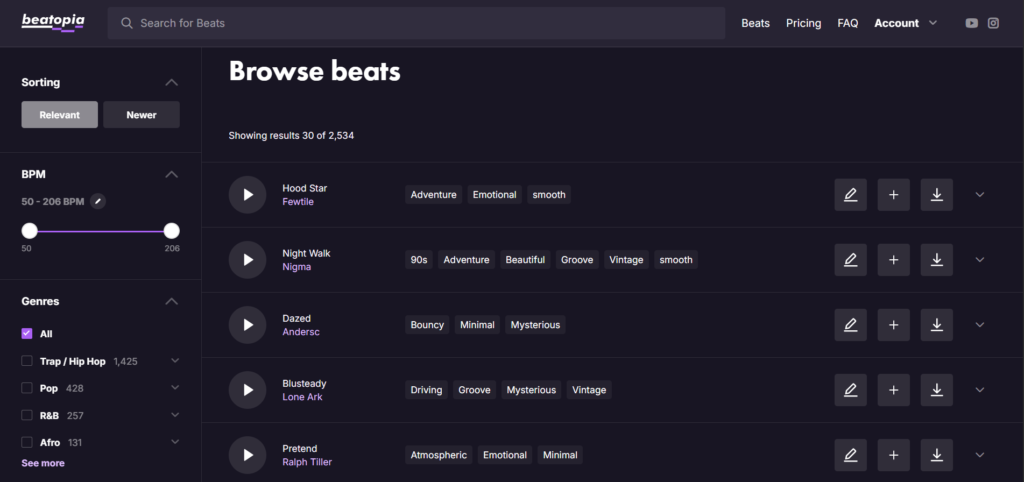Expand the Hood Star row details chevron

[979, 195]
